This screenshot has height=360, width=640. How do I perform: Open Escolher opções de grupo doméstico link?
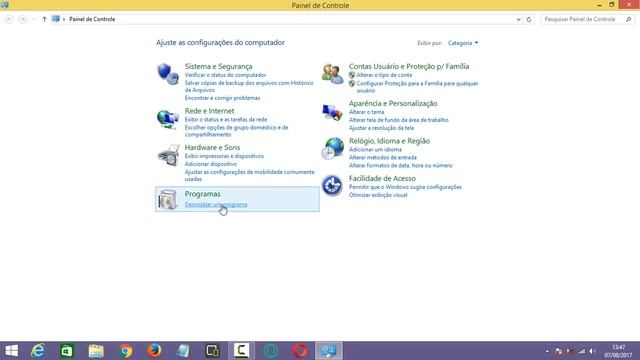[236, 131]
